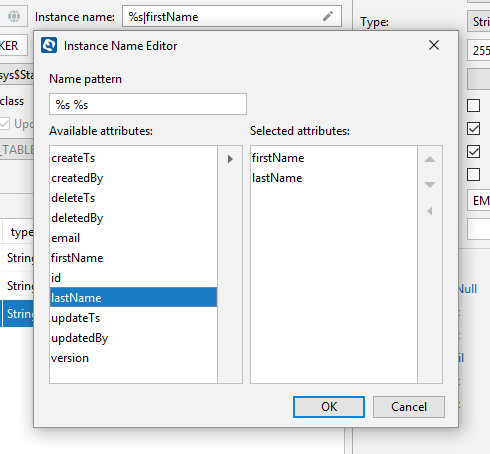
Task: Choose version attribute from available list
Action: [x=133, y=358]
